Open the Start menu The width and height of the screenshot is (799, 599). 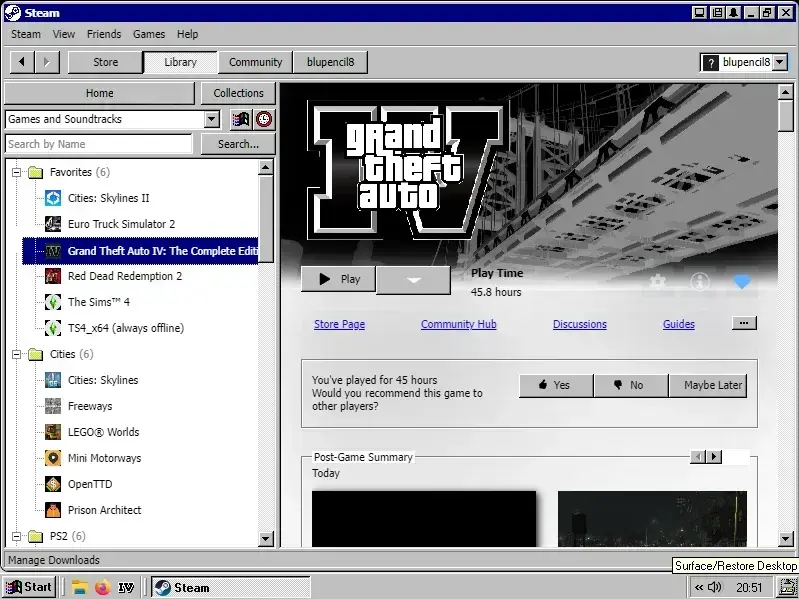29,587
